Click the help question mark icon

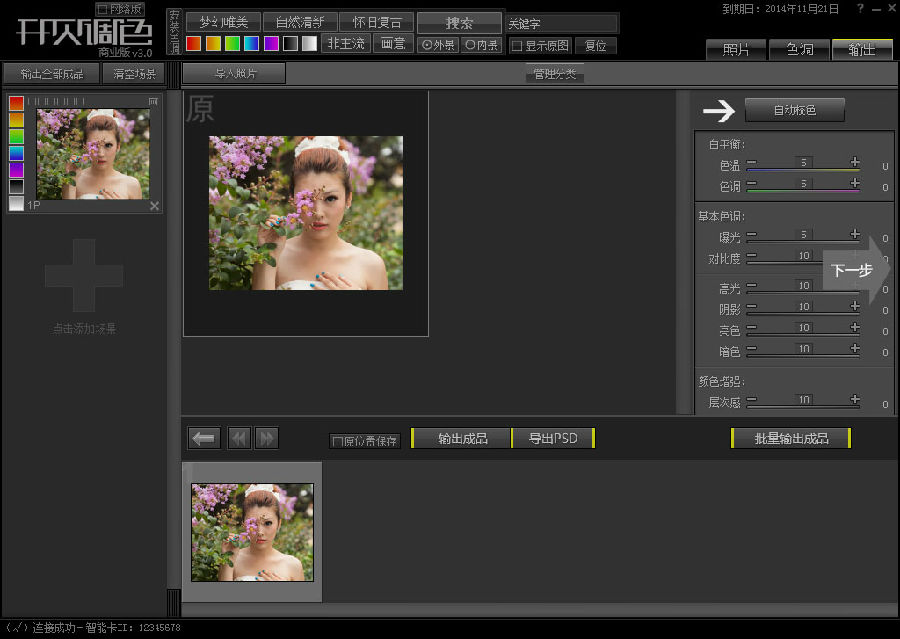click(x=861, y=8)
